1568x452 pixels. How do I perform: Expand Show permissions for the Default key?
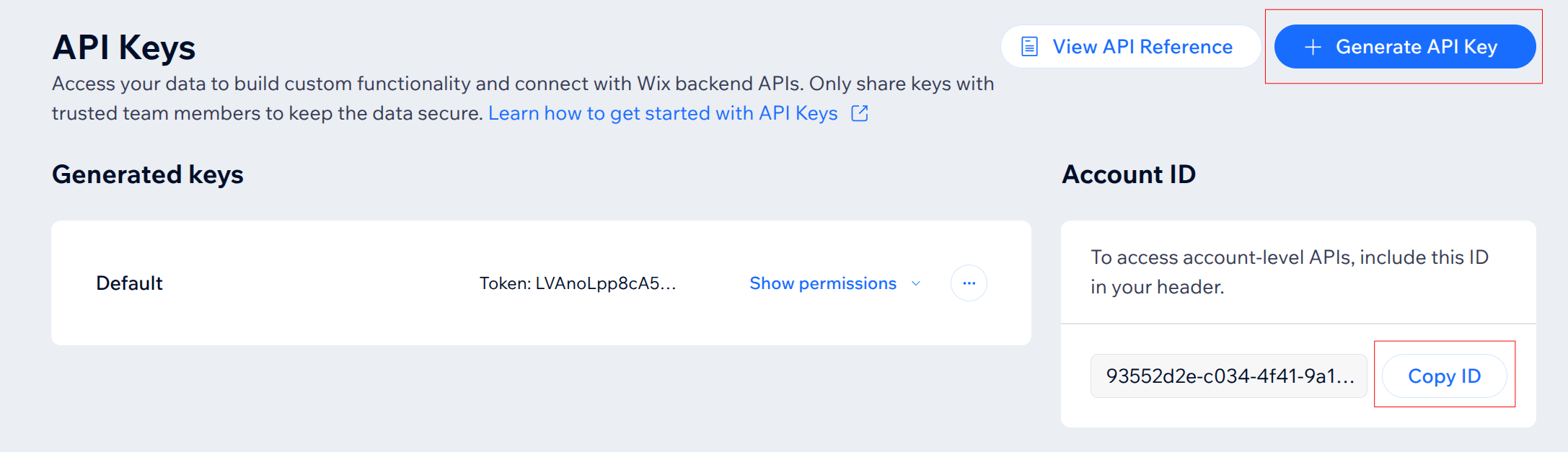click(x=822, y=283)
